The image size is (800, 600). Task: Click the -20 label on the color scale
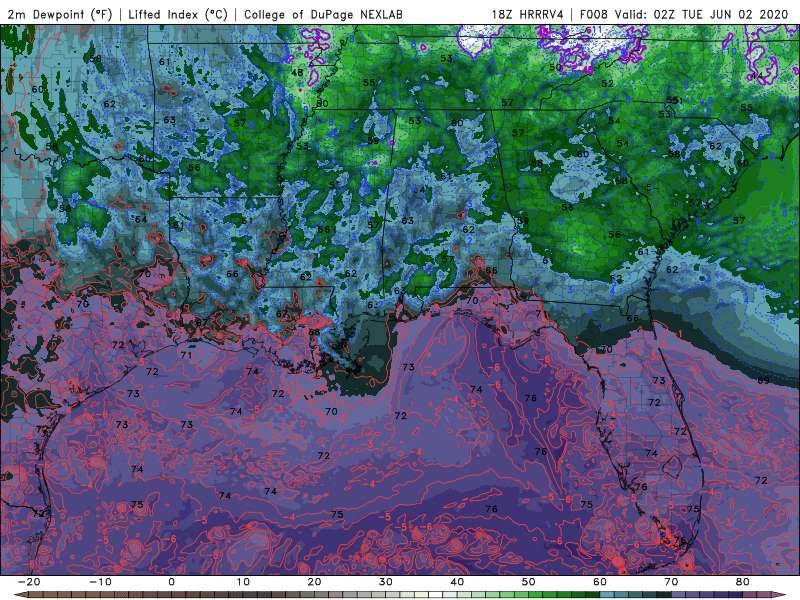29,582
